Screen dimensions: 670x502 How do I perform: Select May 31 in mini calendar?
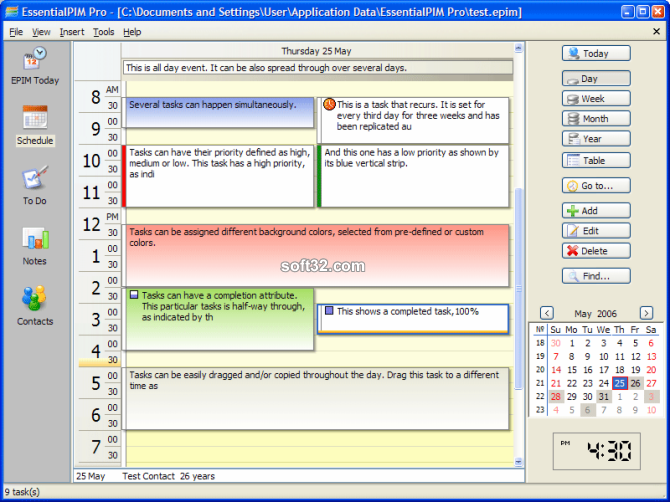tap(603, 396)
